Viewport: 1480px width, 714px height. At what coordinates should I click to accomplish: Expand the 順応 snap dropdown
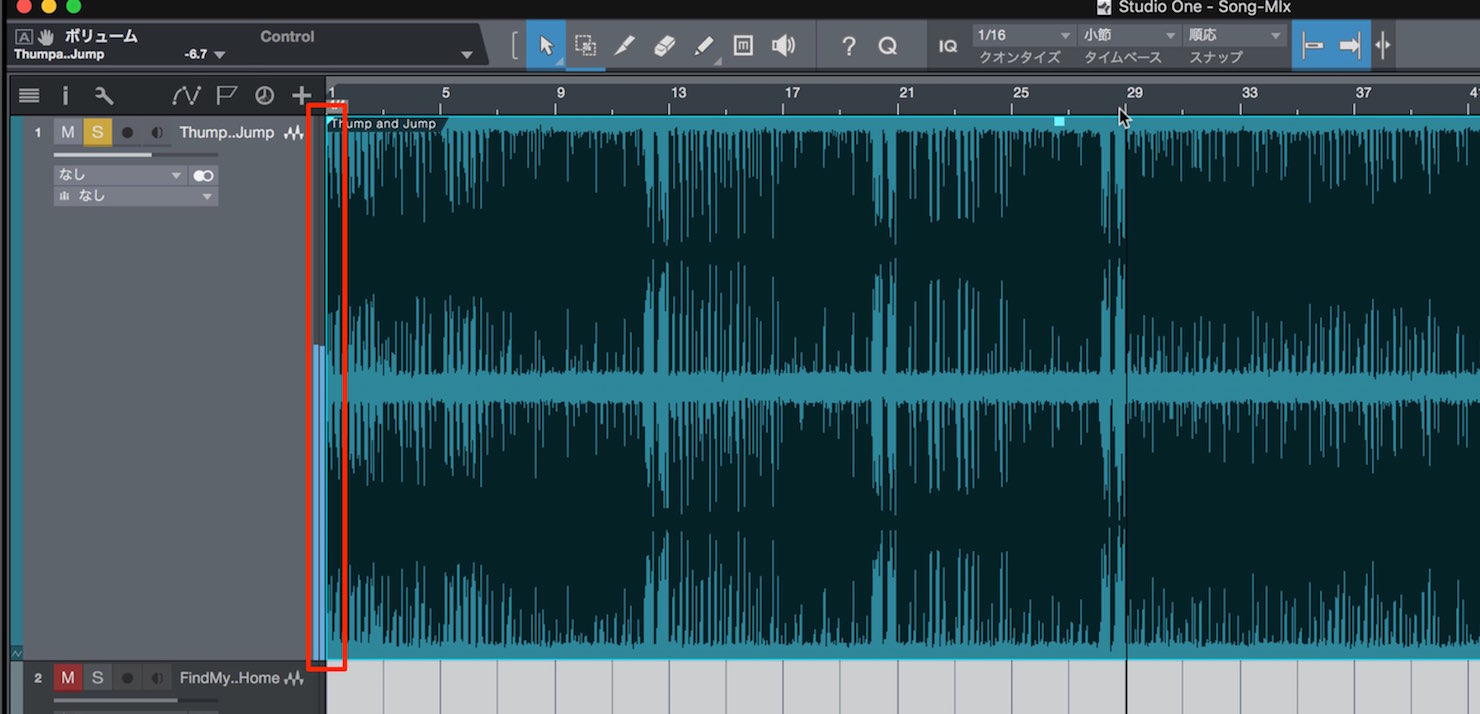pyautogui.click(x=1235, y=35)
